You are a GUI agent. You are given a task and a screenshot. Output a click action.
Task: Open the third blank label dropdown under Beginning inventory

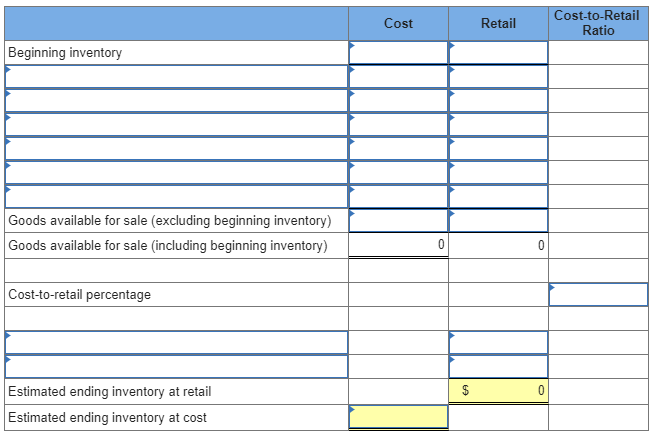point(177,124)
